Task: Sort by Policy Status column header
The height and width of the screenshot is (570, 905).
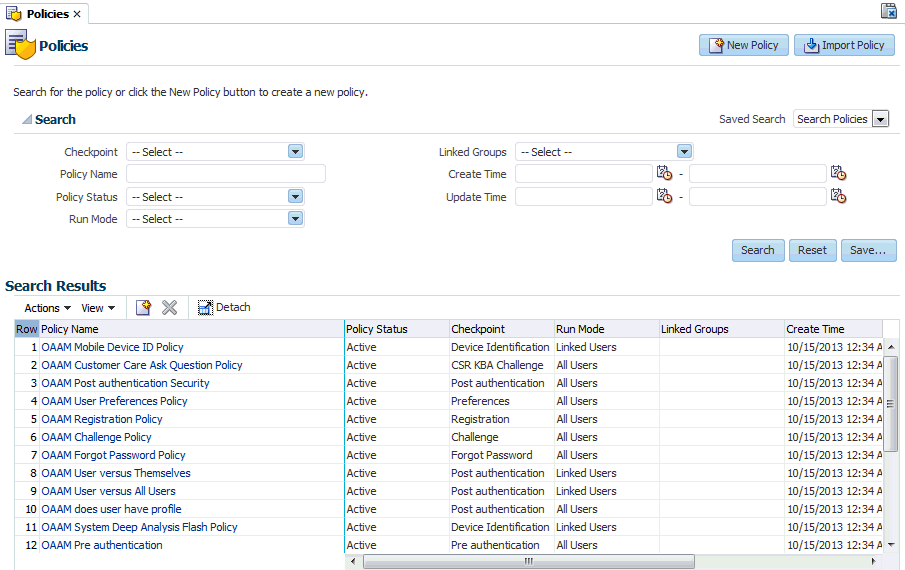Action: coord(397,329)
